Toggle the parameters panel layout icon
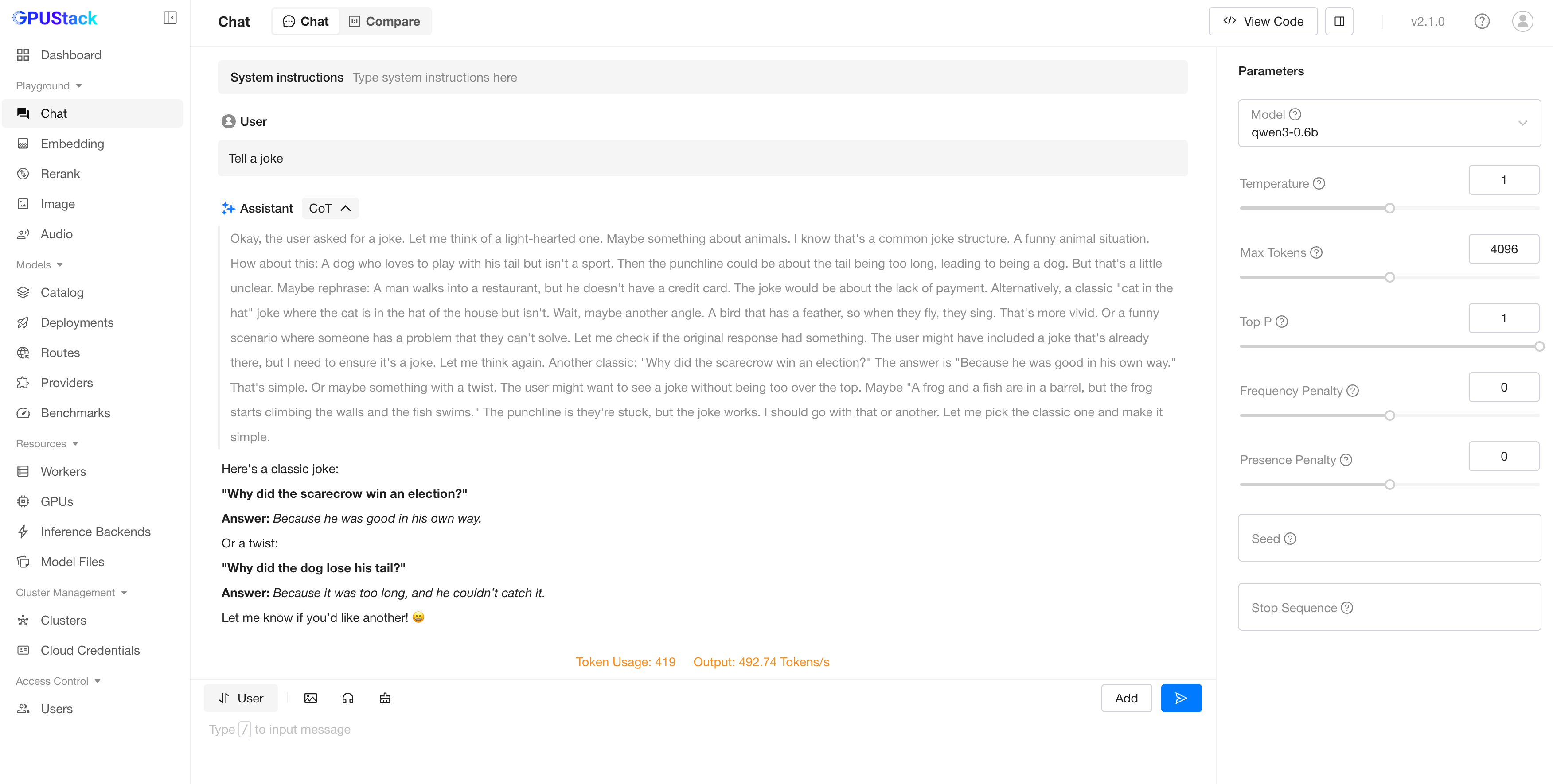1553x784 pixels. (1338, 22)
